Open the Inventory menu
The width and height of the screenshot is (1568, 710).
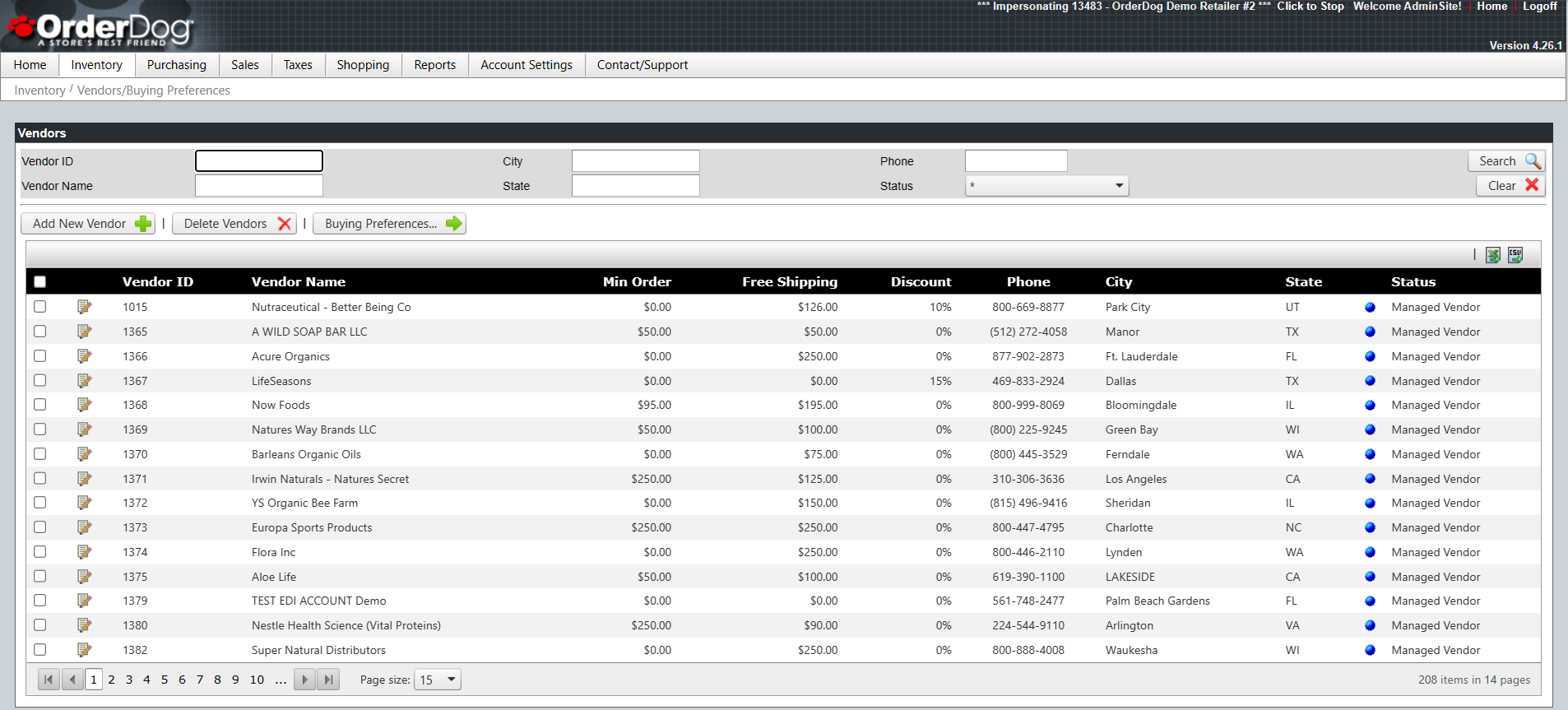[x=96, y=65]
